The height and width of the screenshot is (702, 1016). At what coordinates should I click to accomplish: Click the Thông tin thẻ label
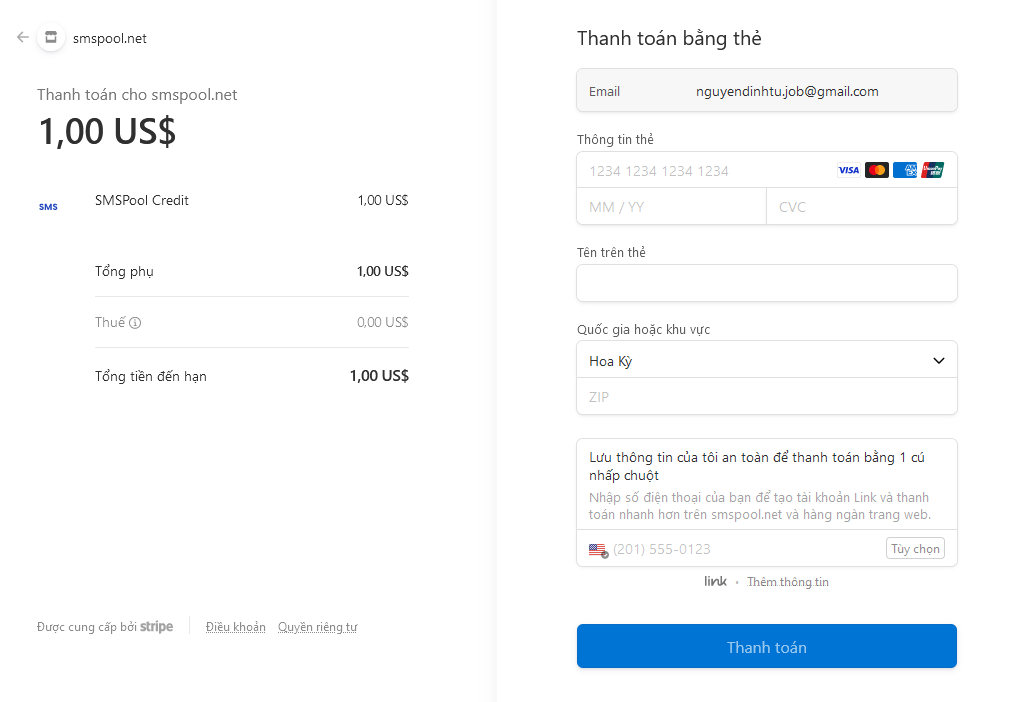615,139
